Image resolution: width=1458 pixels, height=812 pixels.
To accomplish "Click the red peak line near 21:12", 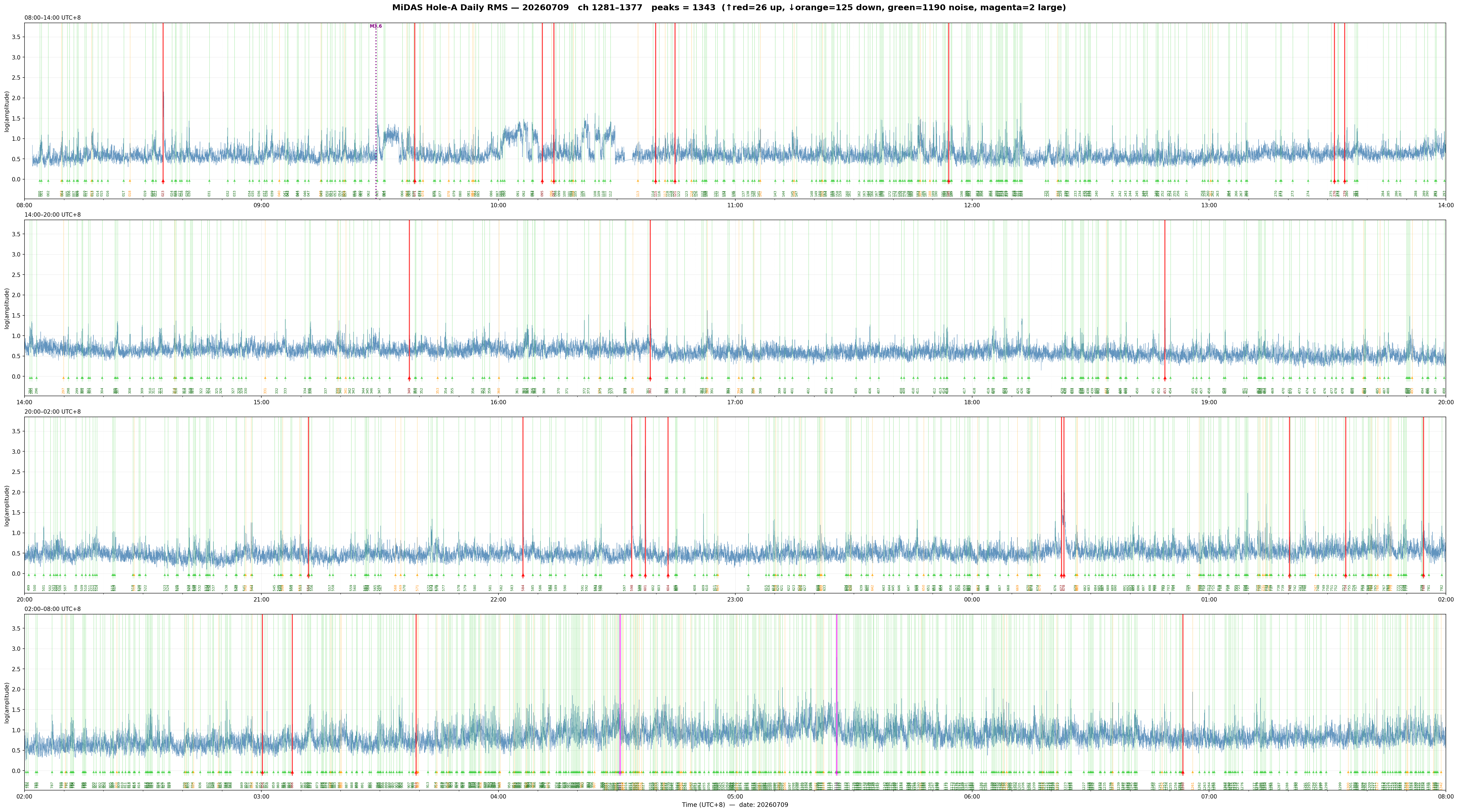I will (x=308, y=497).
